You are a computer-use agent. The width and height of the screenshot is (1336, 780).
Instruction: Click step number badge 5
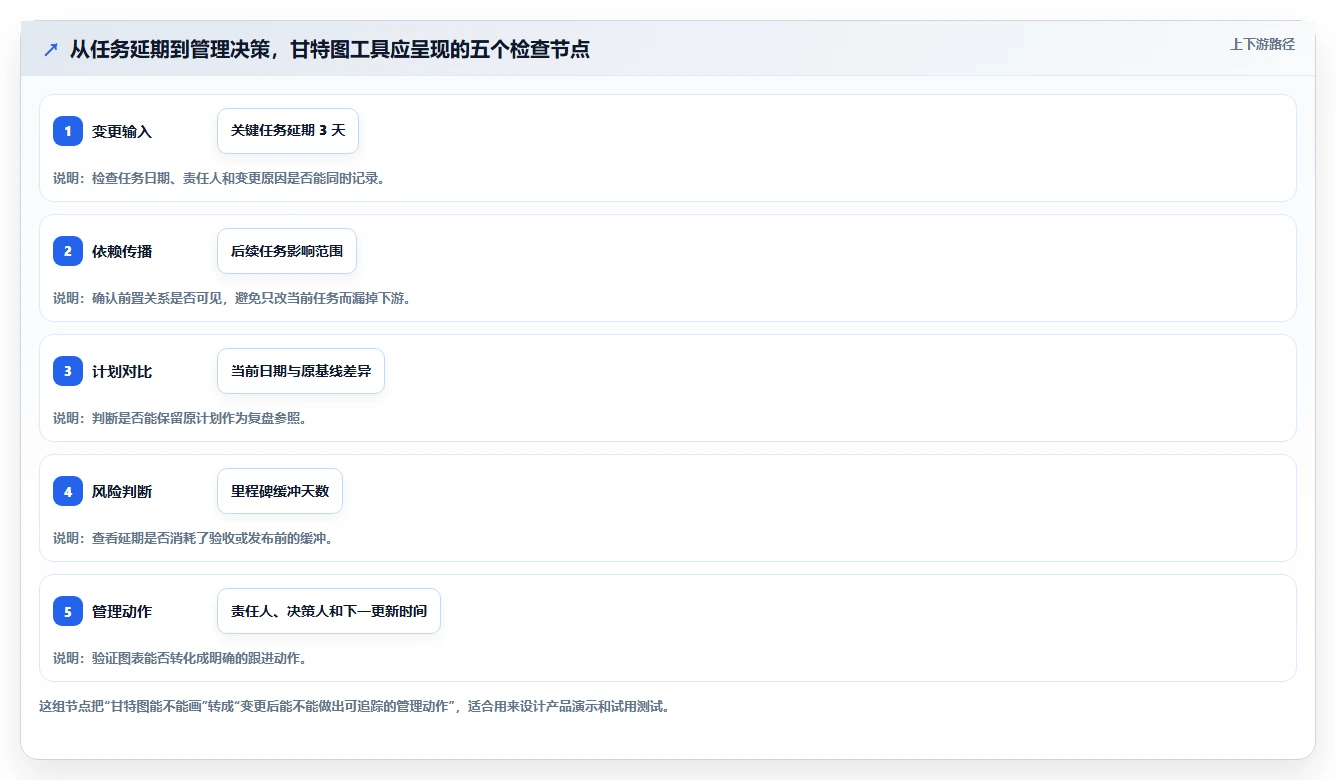pos(68,611)
